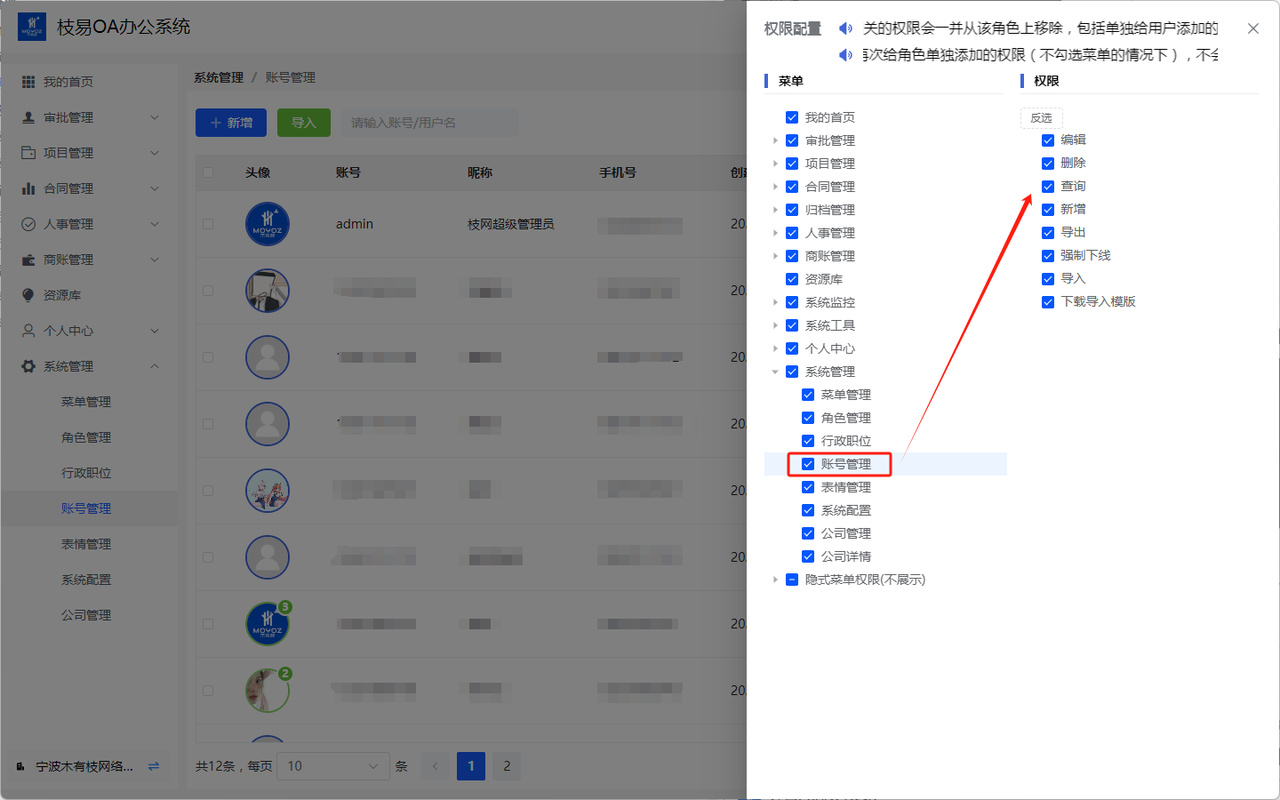
Task: Click the 合同管理 bar chart icon
Action: 28,188
